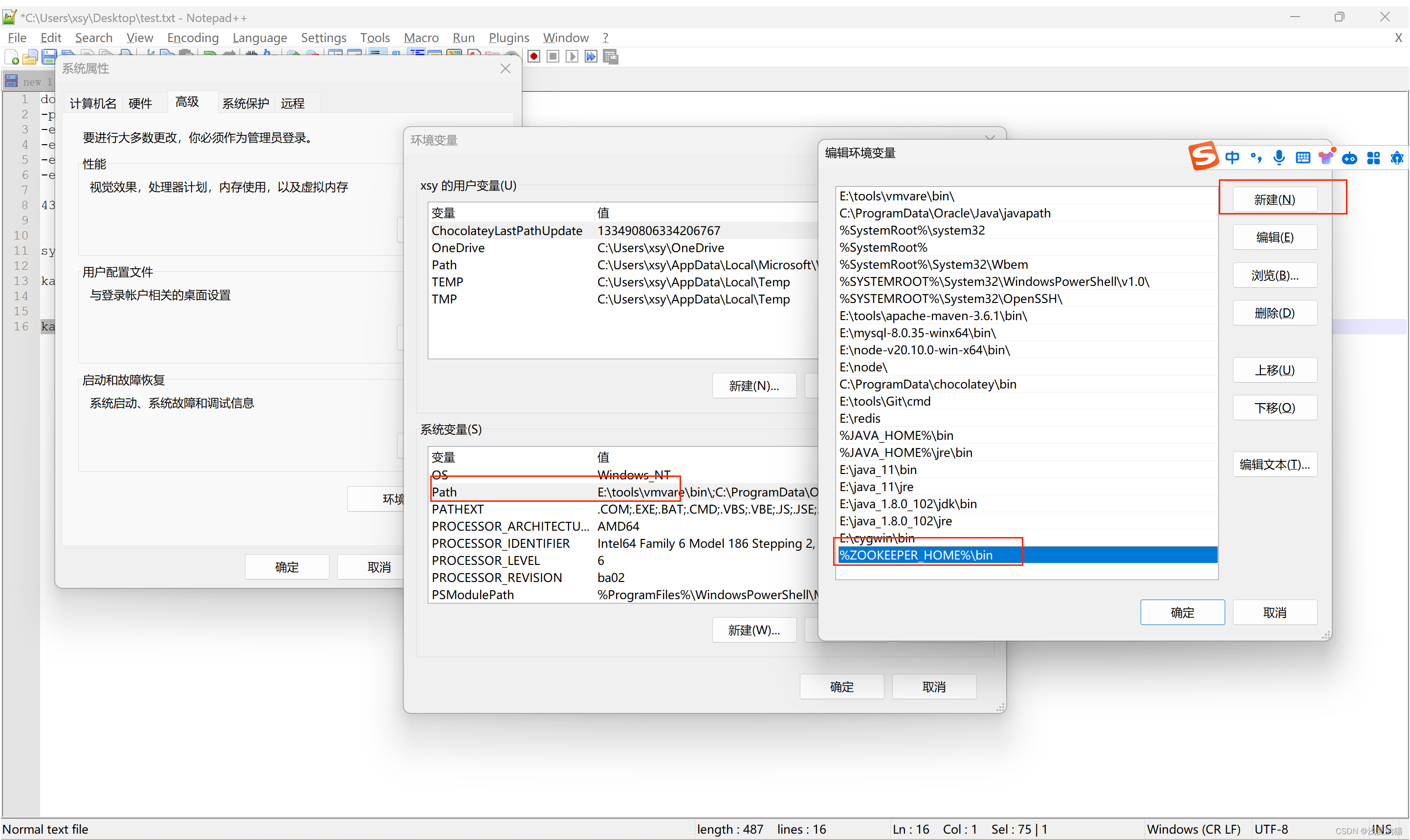Screen dimensions: 1410x840
Task: Click the Stop Recording macro icon
Action: click(553, 57)
